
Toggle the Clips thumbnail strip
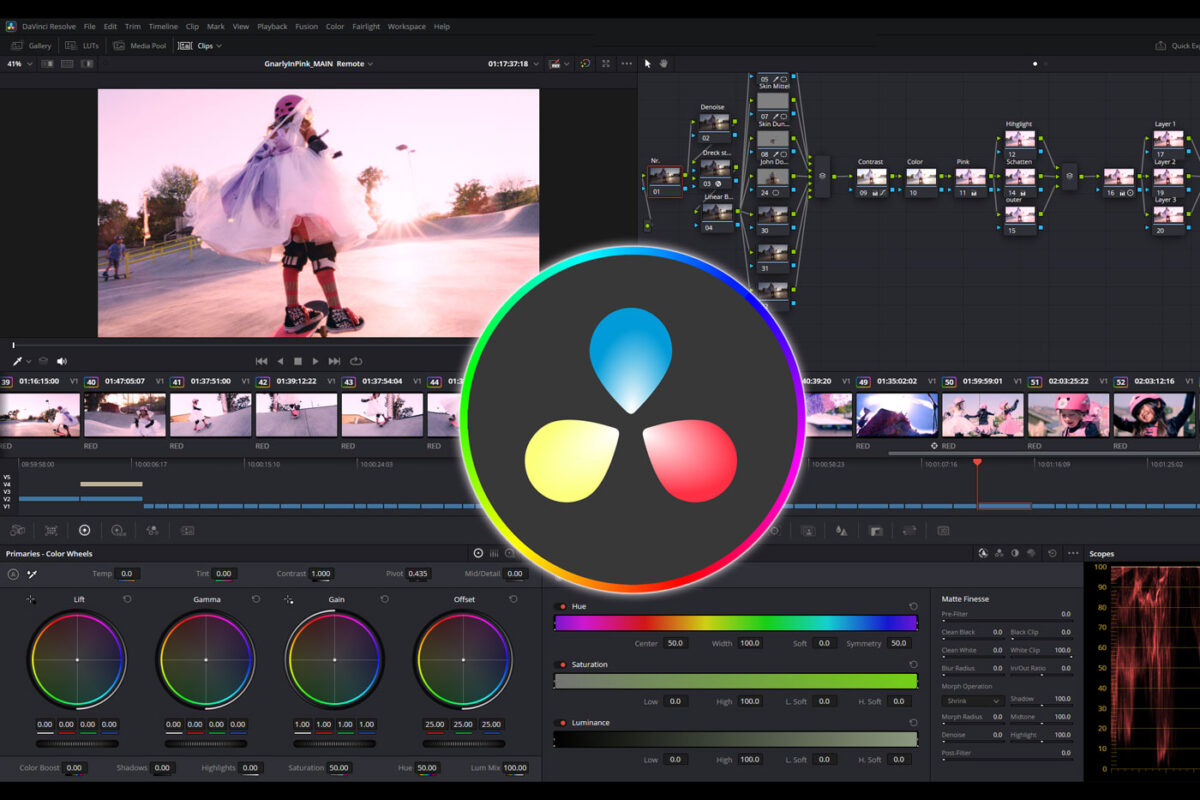point(200,46)
